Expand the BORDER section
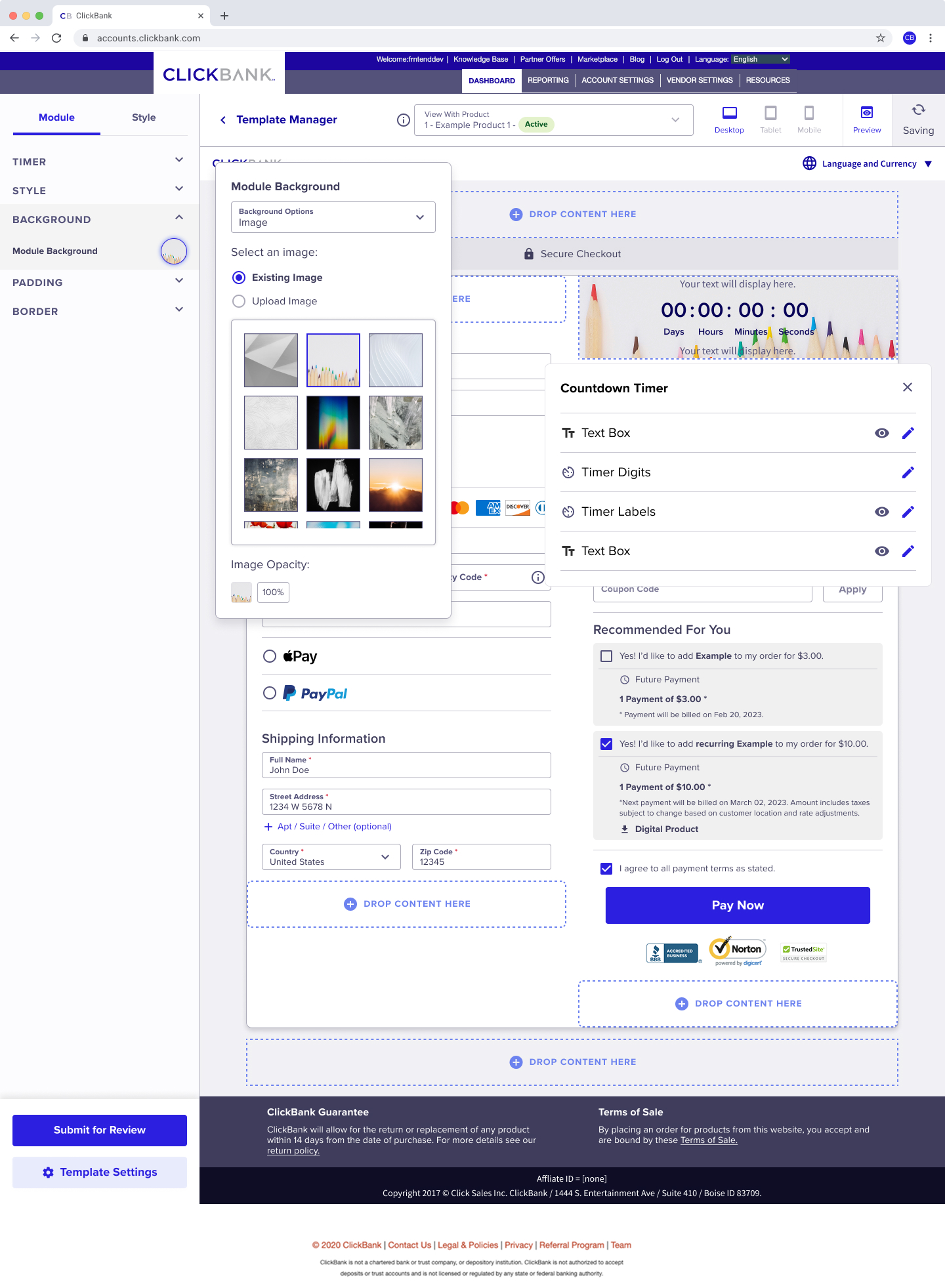The height and width of the screenshot is (1288, 945). (100, 311)
